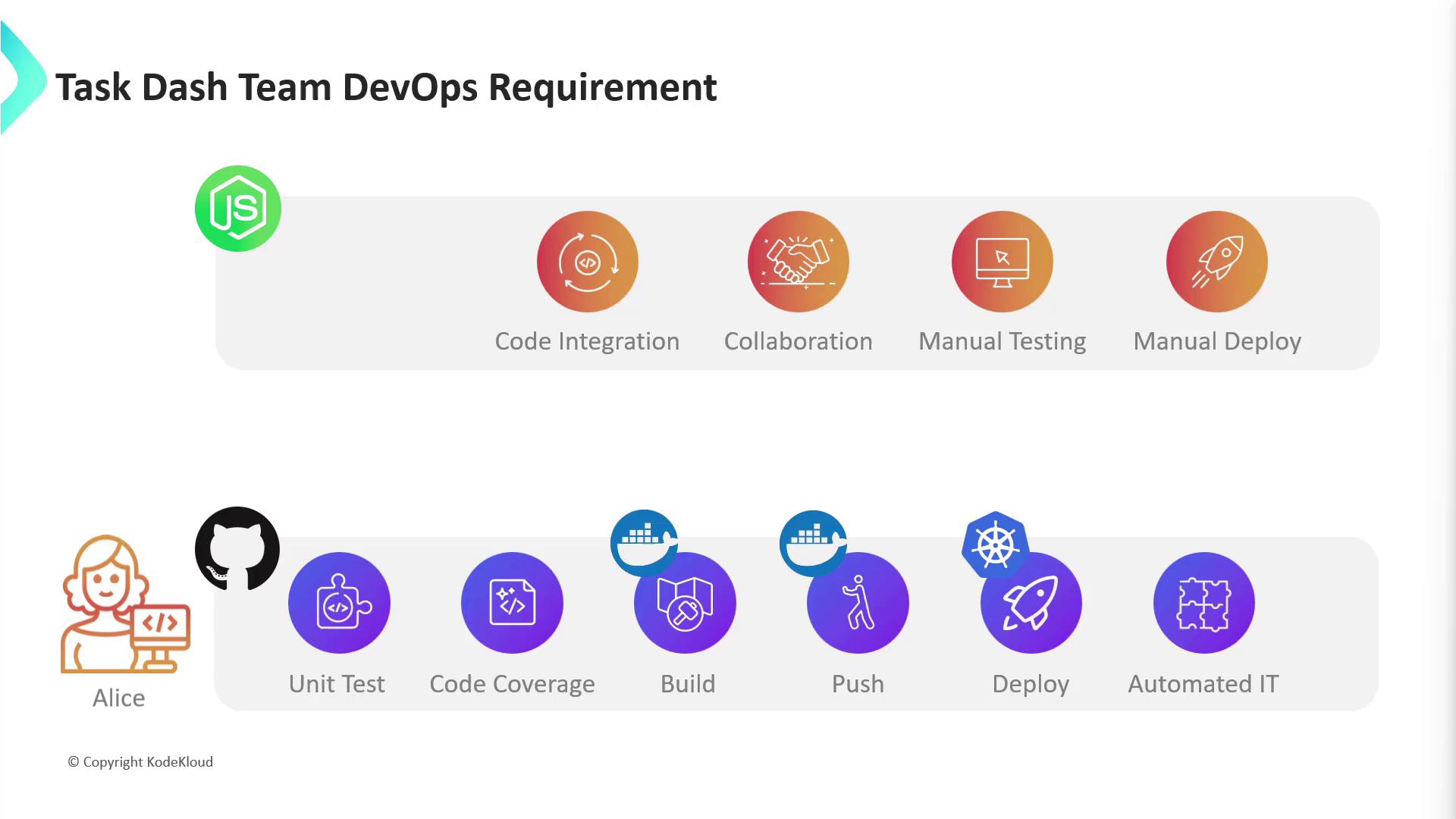The width and height of the screenshot is (1456, 819).
Task: Click the Manual Deploy rocket icon
Action: [x=1216, y=262]
